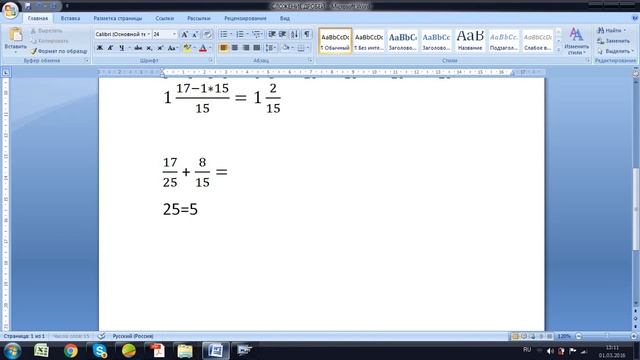The image size is (640, 360).
Task: Open the font size 24 dropdown
Action: pyautogui.click(x=174, y=34)
